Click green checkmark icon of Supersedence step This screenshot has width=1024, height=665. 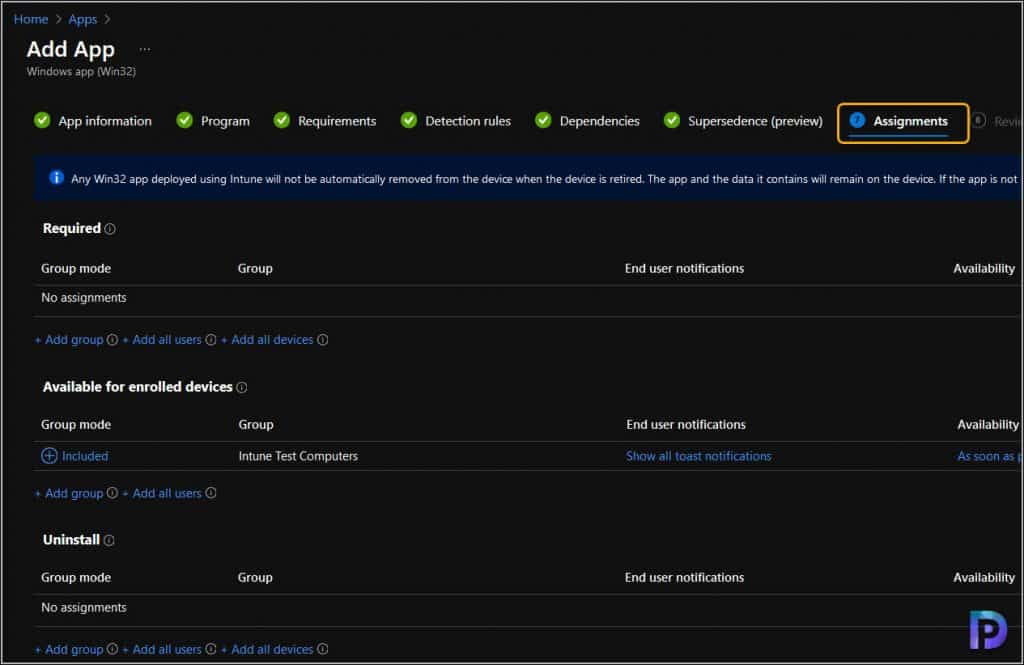click(672, 120)
